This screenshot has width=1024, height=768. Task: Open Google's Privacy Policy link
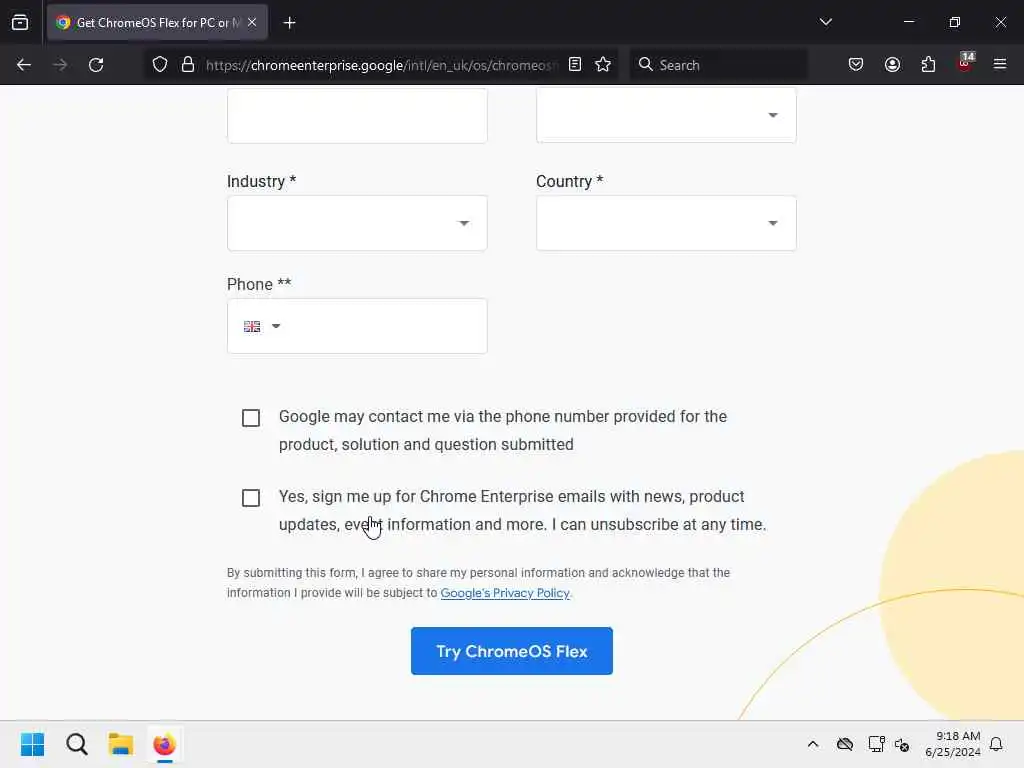coord(505,593)
